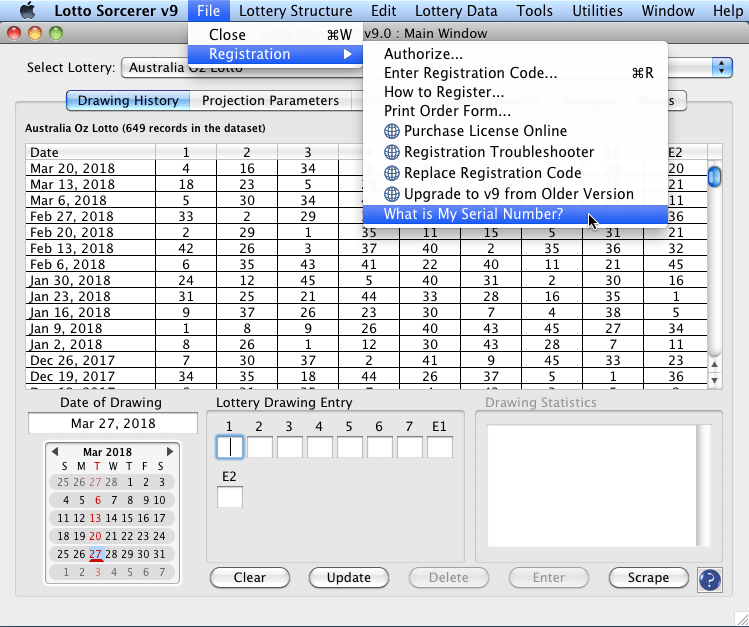Screen dimensions: 749x627
Task: Go to next month in calendar
Action: (x=170, y=452)
